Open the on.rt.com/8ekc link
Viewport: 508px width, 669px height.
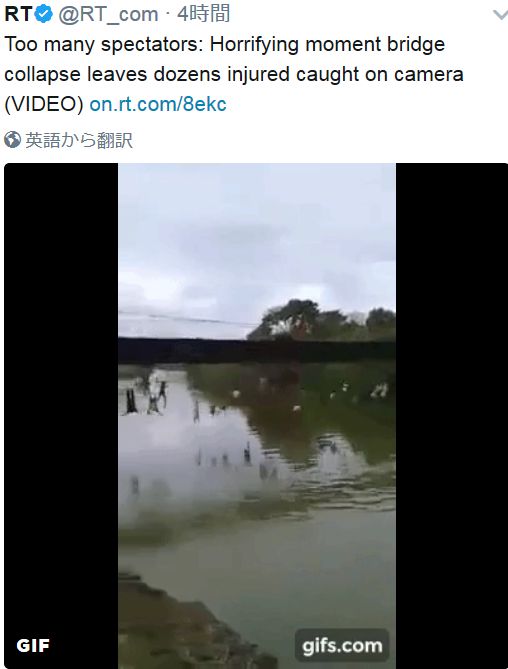[x=158, y=104]
